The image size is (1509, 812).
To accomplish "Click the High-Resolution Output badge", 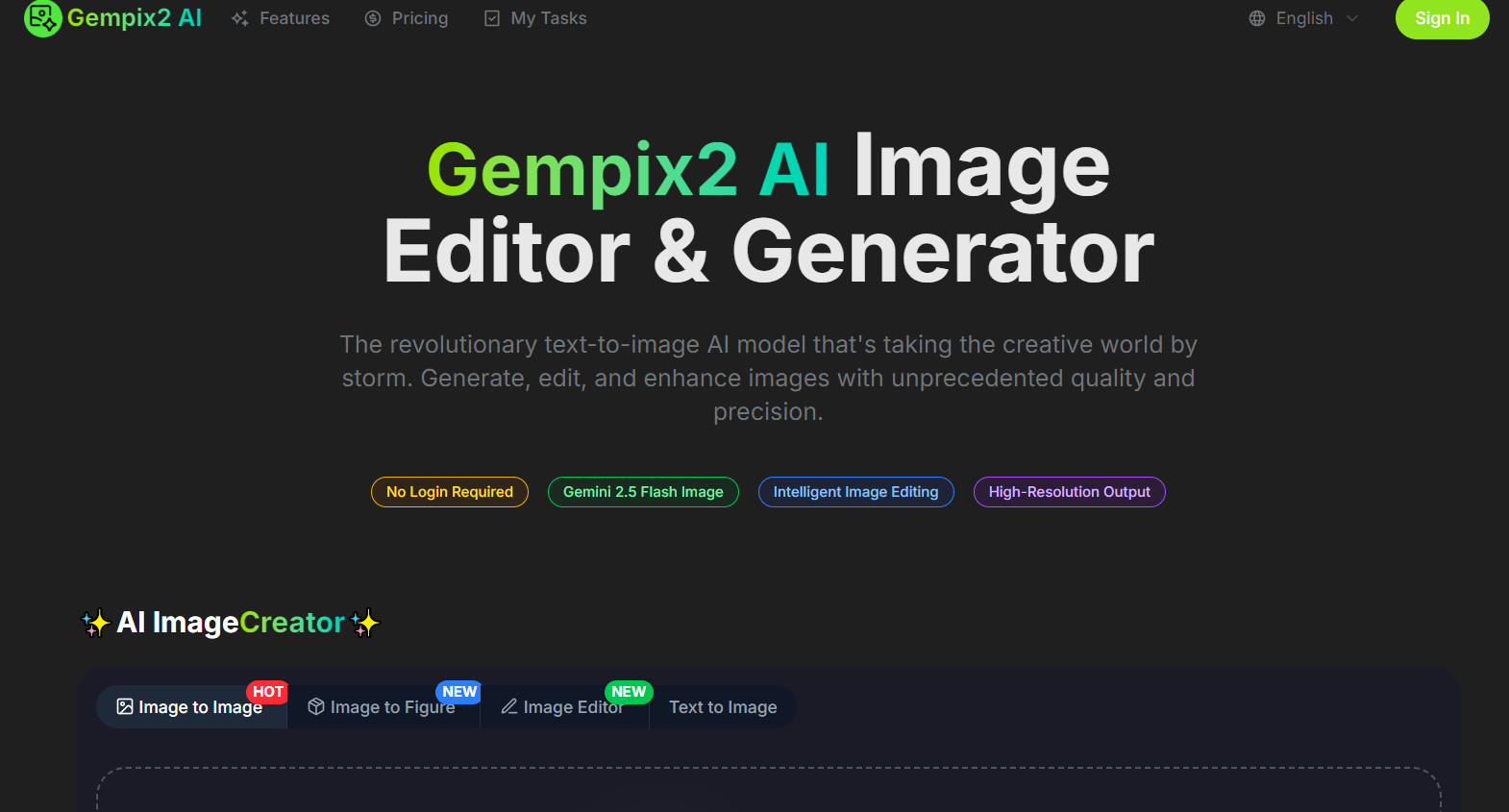I will [x=1069, y=492].
